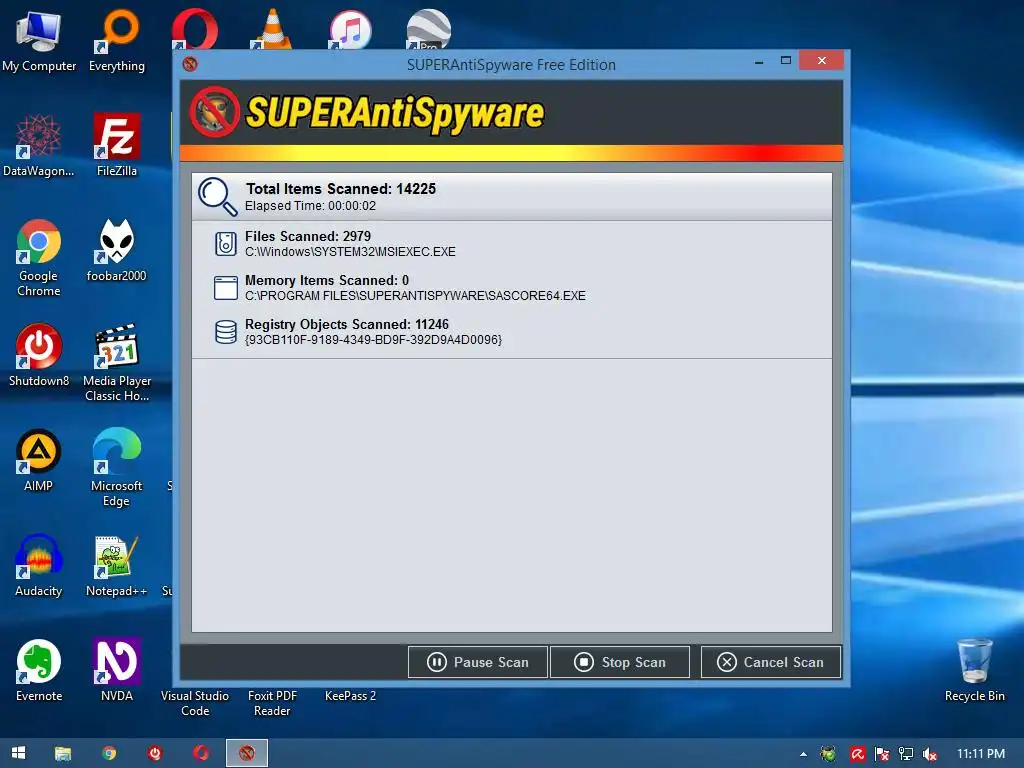The height and width of the screenshot is (768, 1024).
Task: Select Total Items Scanned: 14225 text
Action: tap(341, 189)
